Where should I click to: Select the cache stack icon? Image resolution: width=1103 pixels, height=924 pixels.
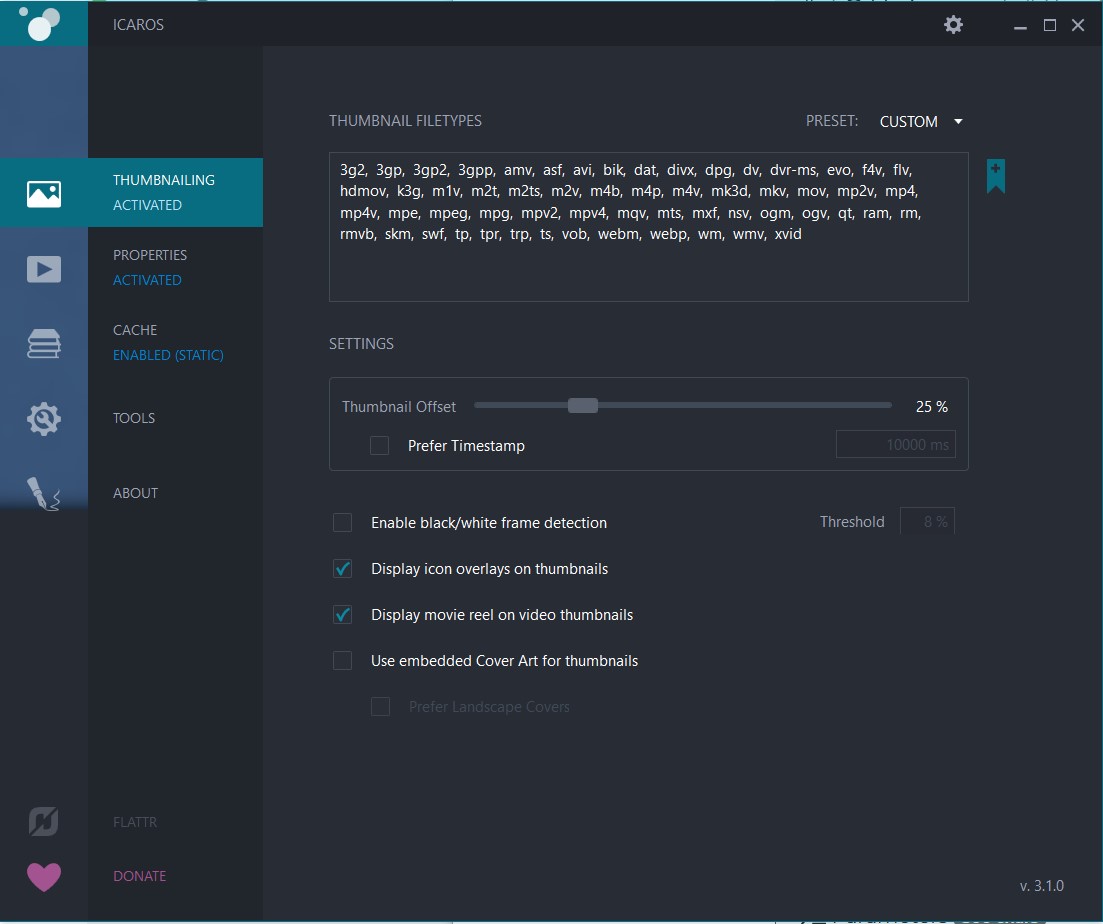44,344
